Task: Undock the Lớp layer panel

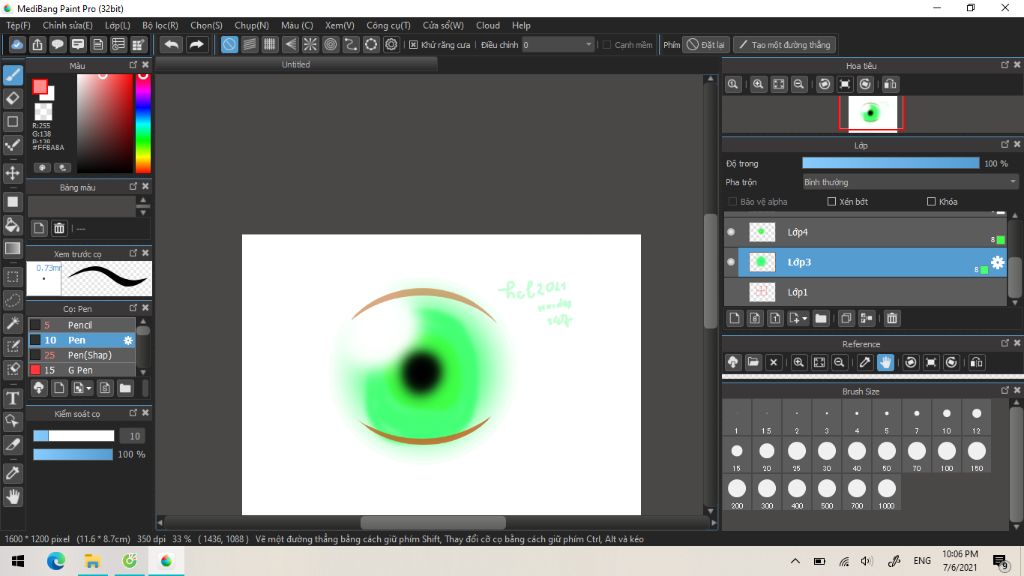Action: [1004, 144]
